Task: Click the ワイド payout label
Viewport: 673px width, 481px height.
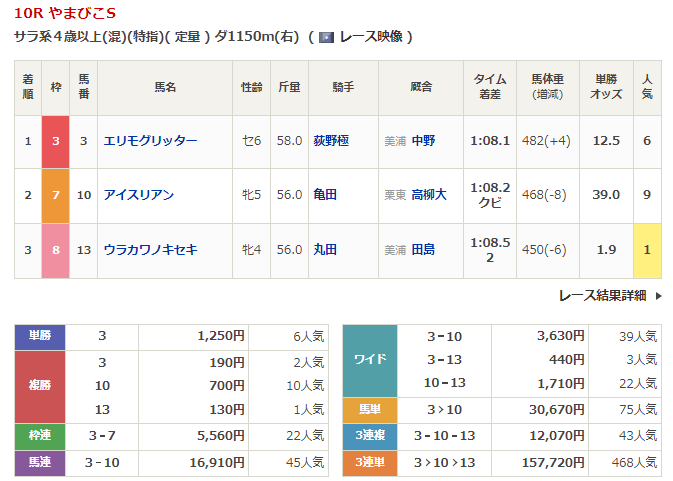Action: [370, 359]
